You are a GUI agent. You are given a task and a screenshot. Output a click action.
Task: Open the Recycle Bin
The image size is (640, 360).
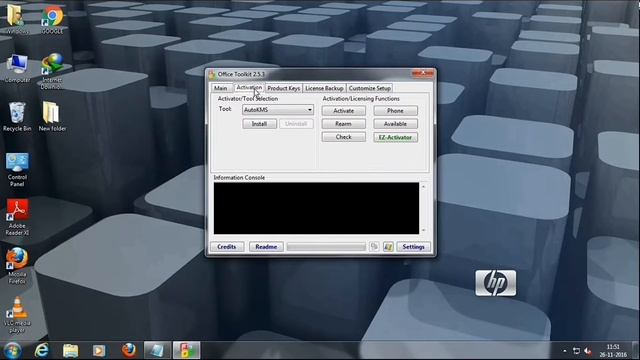click(17, 117)
